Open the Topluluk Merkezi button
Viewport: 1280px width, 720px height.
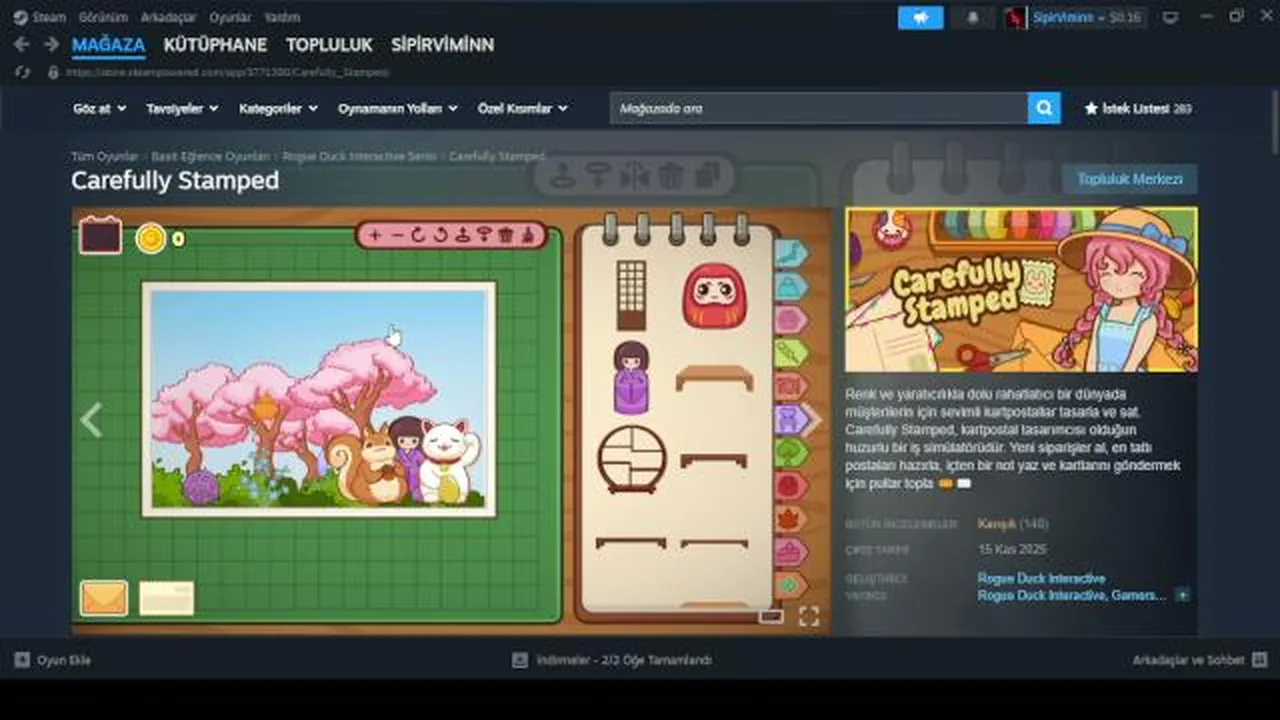tap(1130, 179)
